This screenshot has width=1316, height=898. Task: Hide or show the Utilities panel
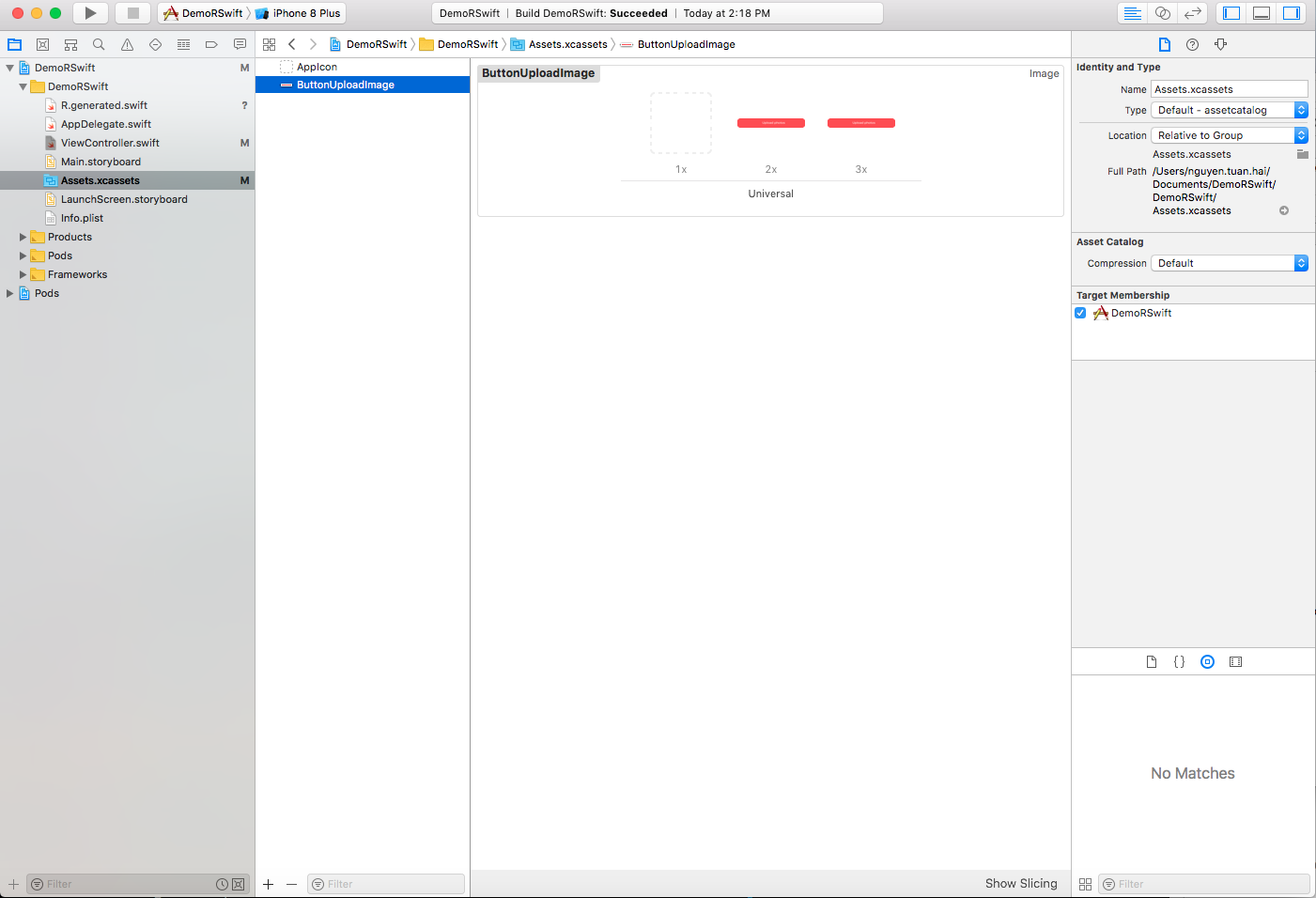[1292, 13]
